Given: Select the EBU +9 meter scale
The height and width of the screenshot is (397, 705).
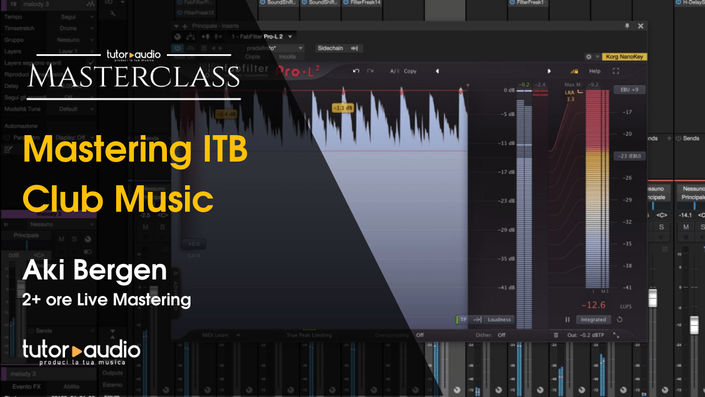Looking at the screenshot, I should pyautogui.click(x=629, y=89).
